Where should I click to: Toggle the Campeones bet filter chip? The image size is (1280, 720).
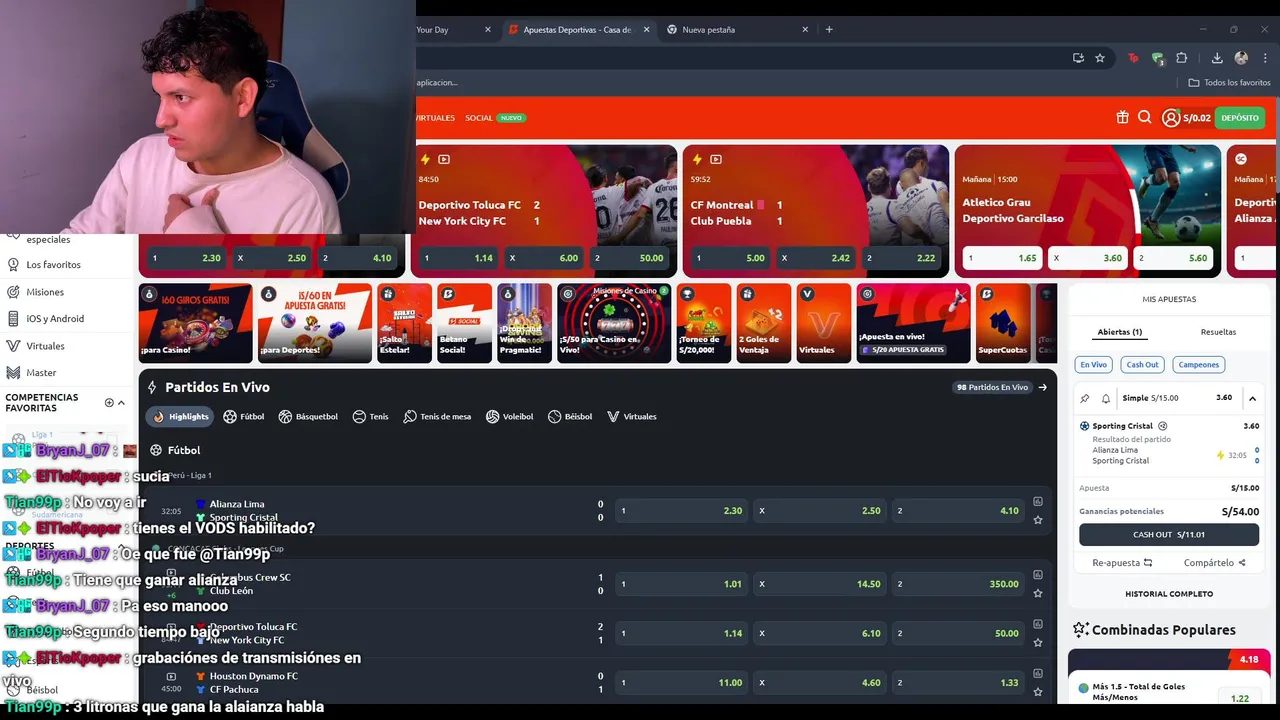point(1198,365)
